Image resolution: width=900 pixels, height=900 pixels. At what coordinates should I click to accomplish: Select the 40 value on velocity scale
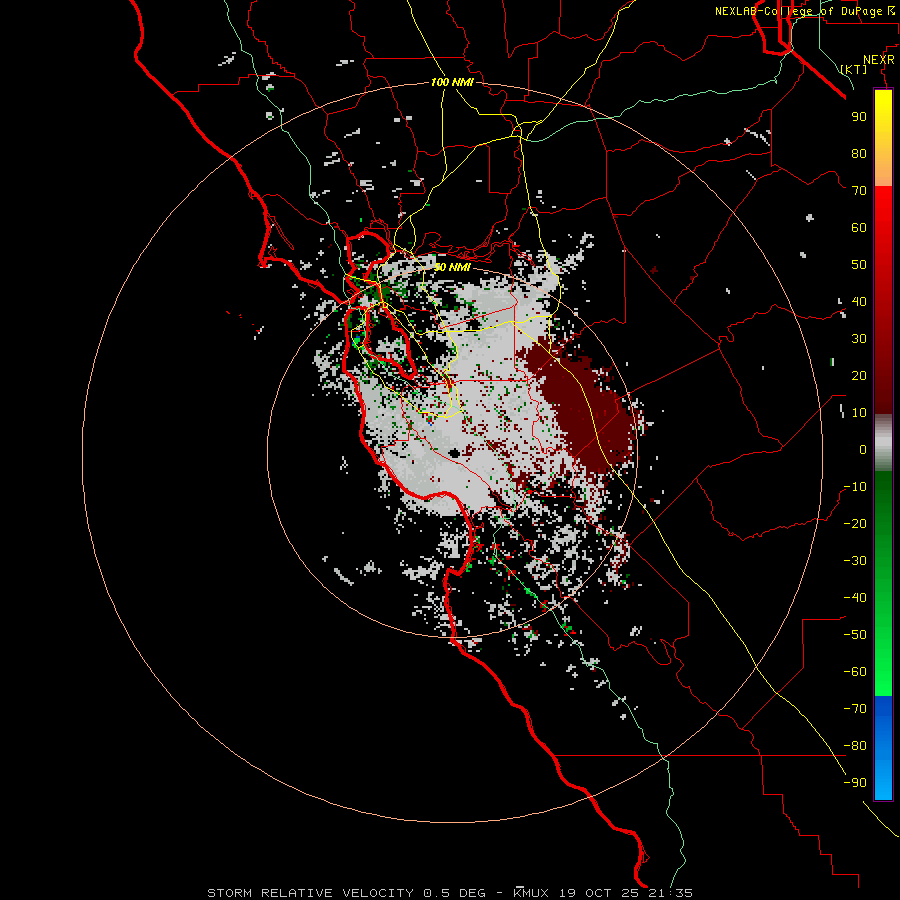[859, 302]
